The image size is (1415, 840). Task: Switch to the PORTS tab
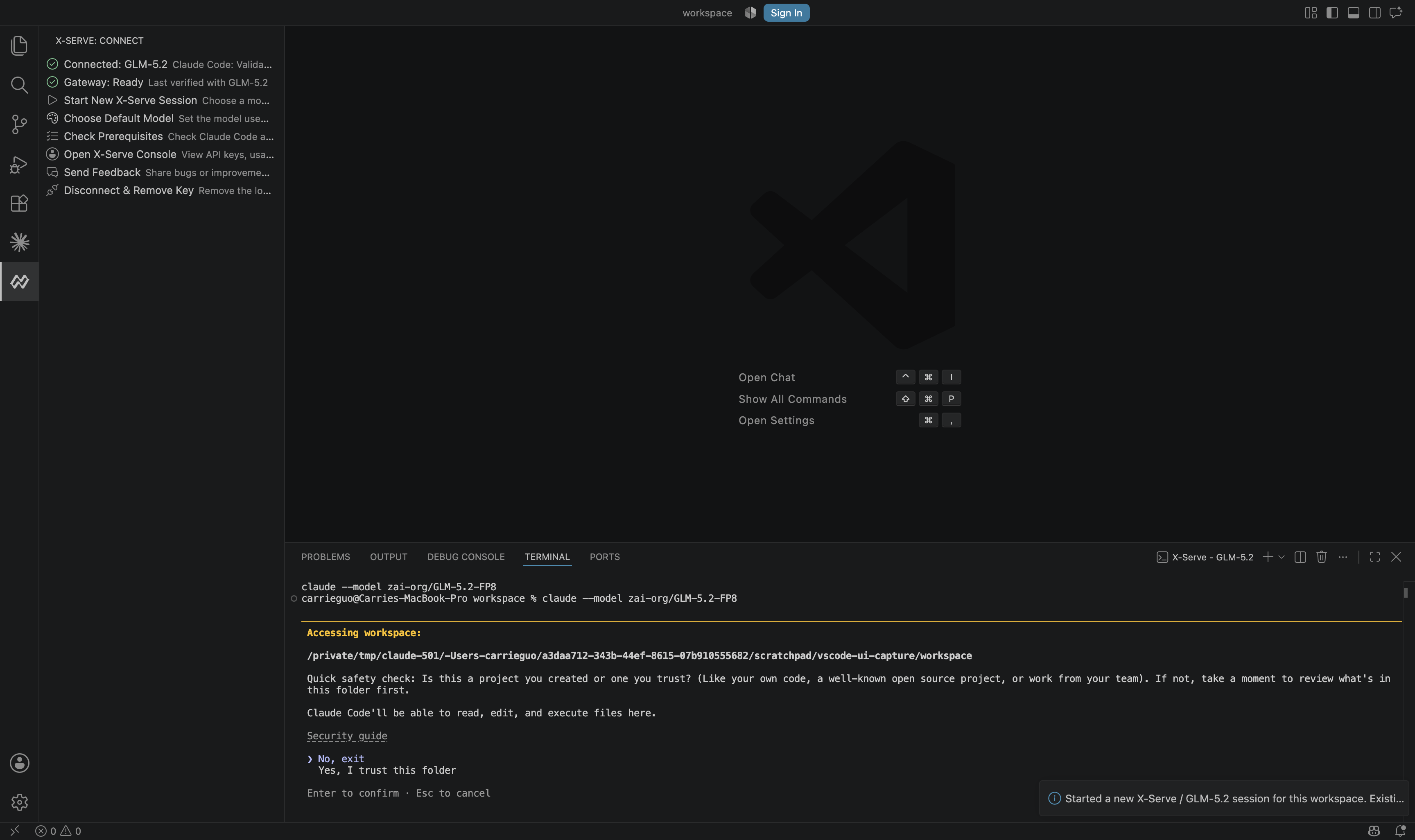604,557
